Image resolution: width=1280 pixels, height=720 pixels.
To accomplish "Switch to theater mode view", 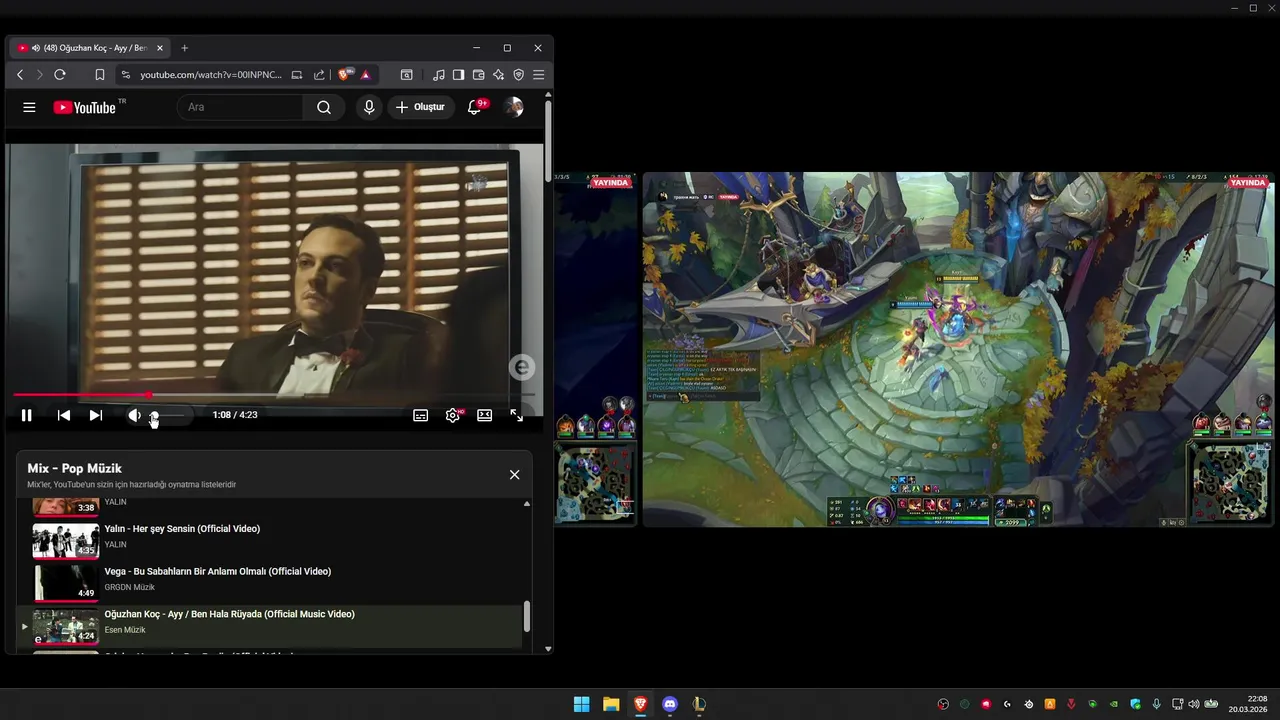I will pos(485,415).
